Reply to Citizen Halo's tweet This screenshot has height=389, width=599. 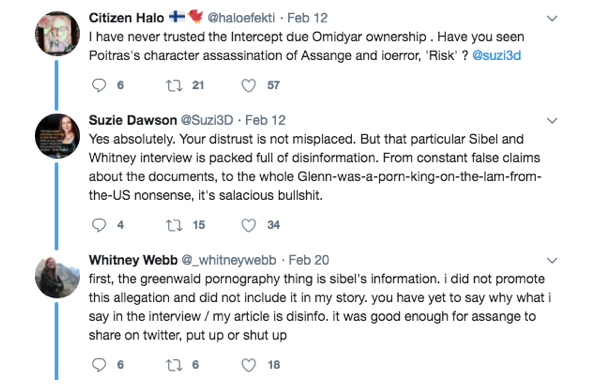[x=99, y=85]
